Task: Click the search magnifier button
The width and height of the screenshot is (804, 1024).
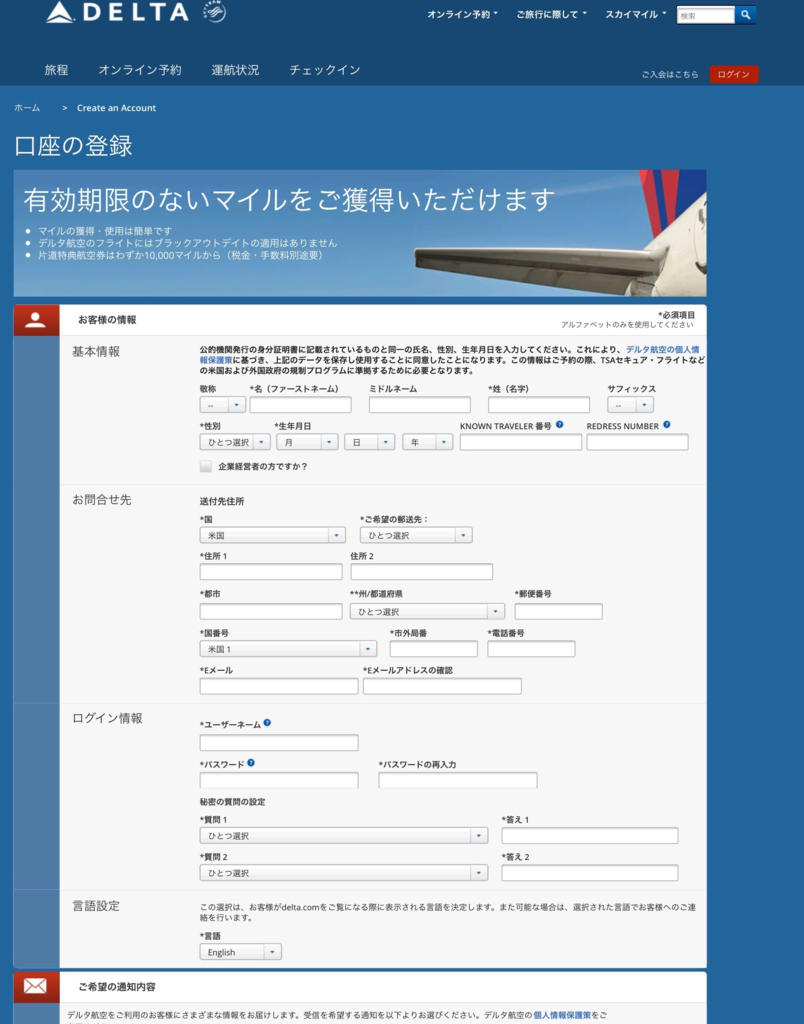Action: coord(745,14)
